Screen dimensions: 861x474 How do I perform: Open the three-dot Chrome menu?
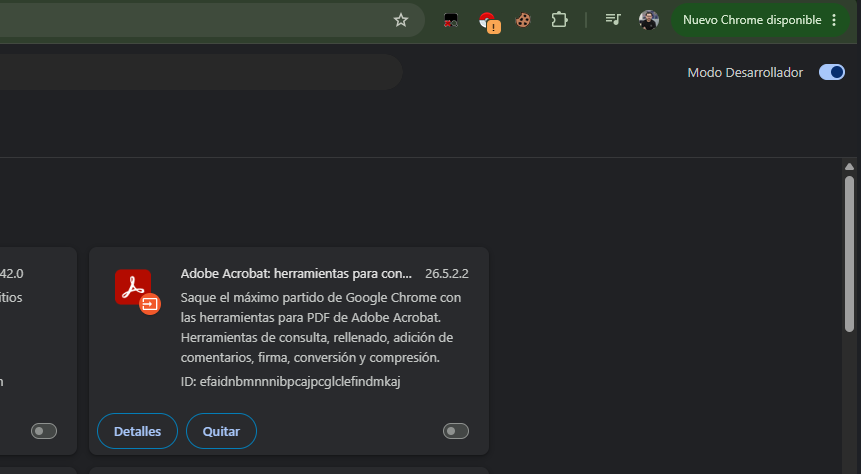tap(834, 20)
